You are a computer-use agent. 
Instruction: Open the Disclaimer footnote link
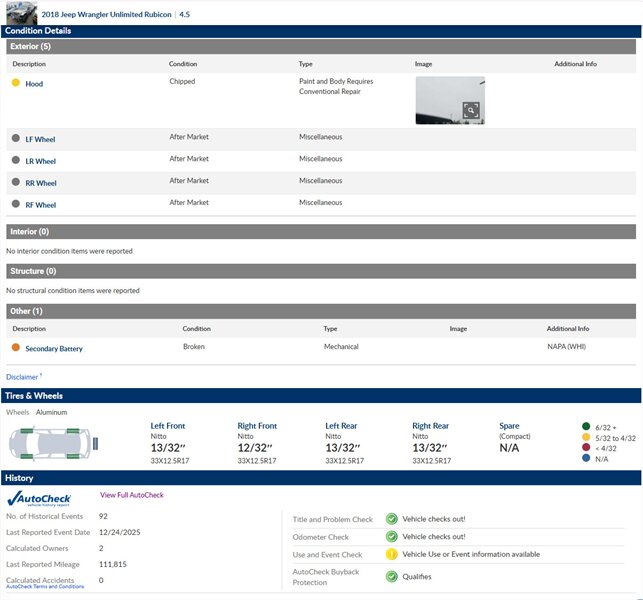[x=22, y=377]
